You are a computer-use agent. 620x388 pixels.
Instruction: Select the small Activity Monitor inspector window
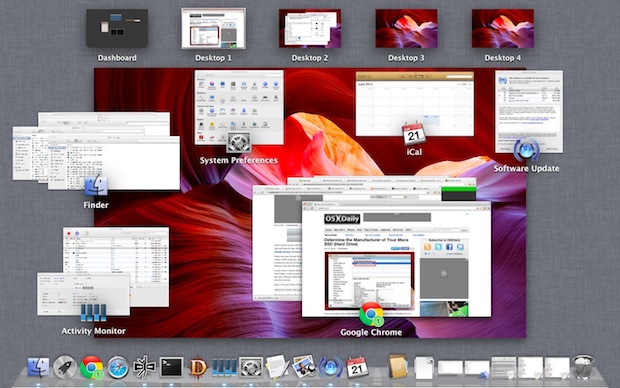point(83,294)
